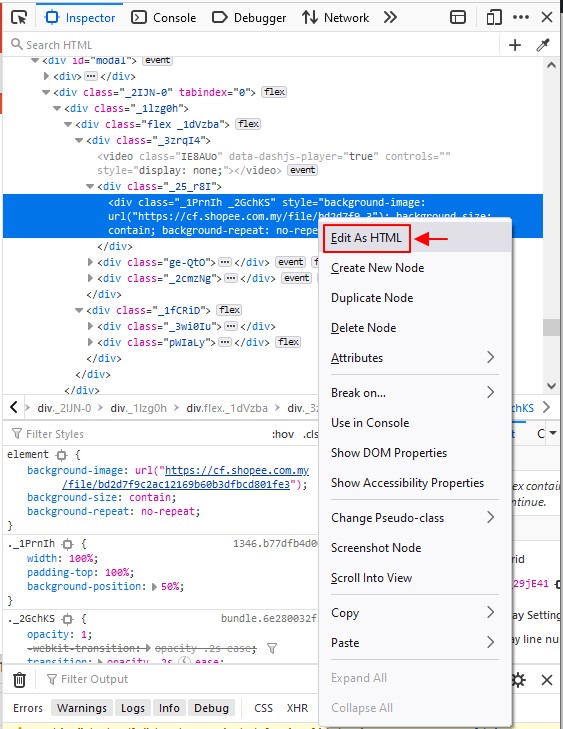The height and width of the screenshot is (729, 563).
Task: Click event badge on _2cmzNg div
Action: coord(296,278)
